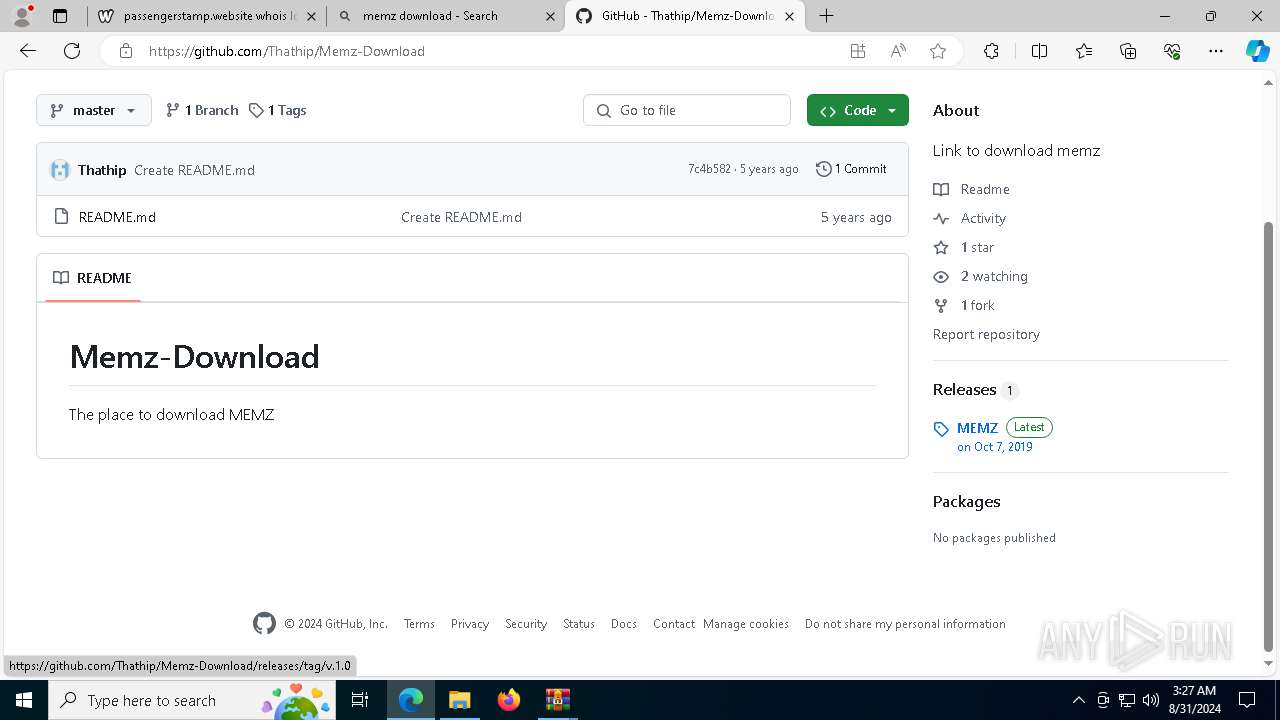The image size is (1280, 720).
Task: Open the Favorites list icon
Action: tap(1084, 51)
